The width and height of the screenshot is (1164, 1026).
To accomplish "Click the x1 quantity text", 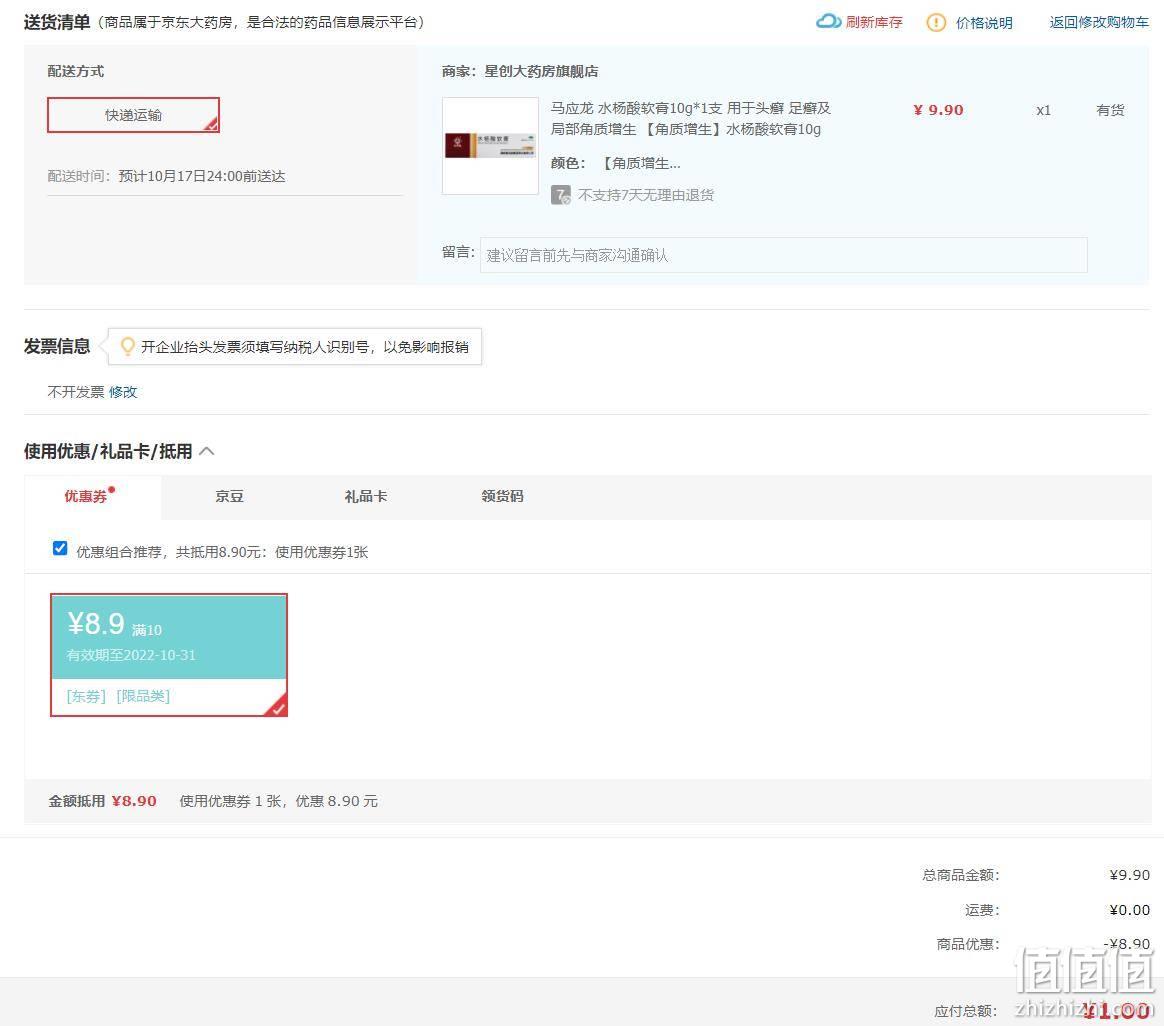I will pos(1043,111).
